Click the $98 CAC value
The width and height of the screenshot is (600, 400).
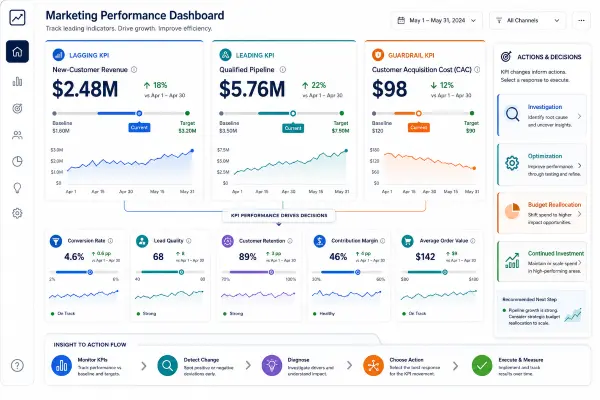pos(390,89)
